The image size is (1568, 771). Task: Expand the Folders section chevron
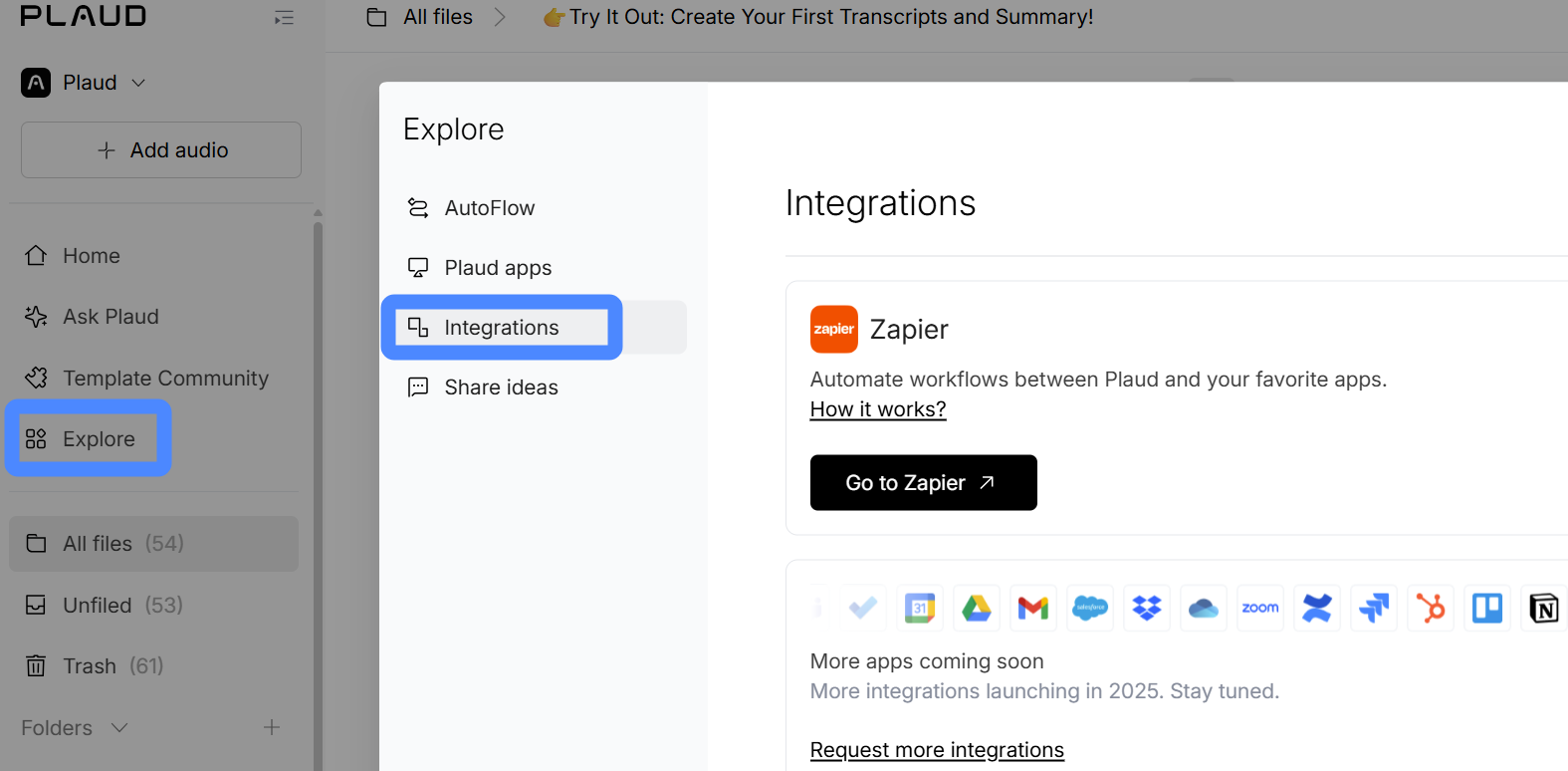[x=119, y=728]
